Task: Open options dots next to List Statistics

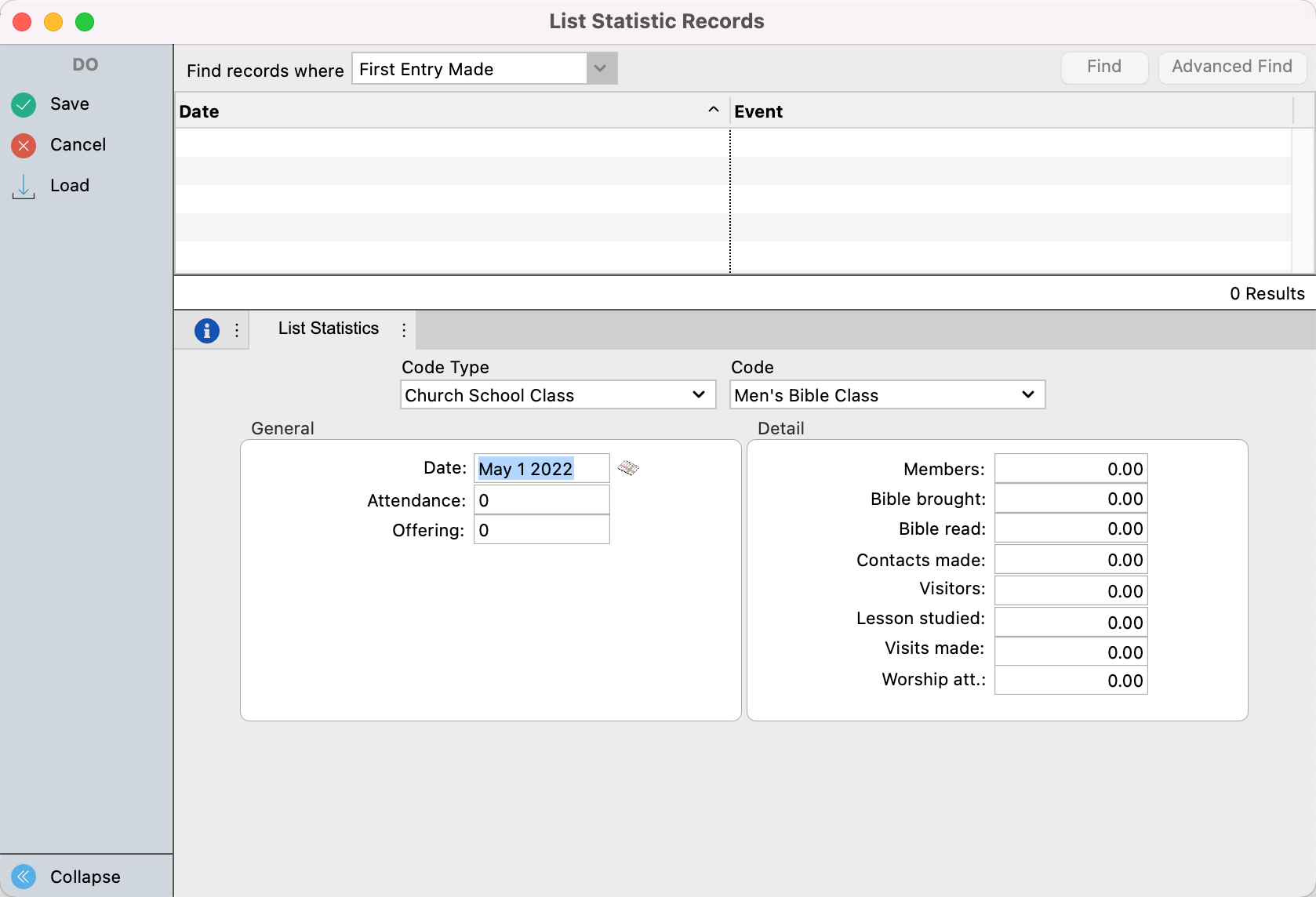Action: [x=404, y=330]
